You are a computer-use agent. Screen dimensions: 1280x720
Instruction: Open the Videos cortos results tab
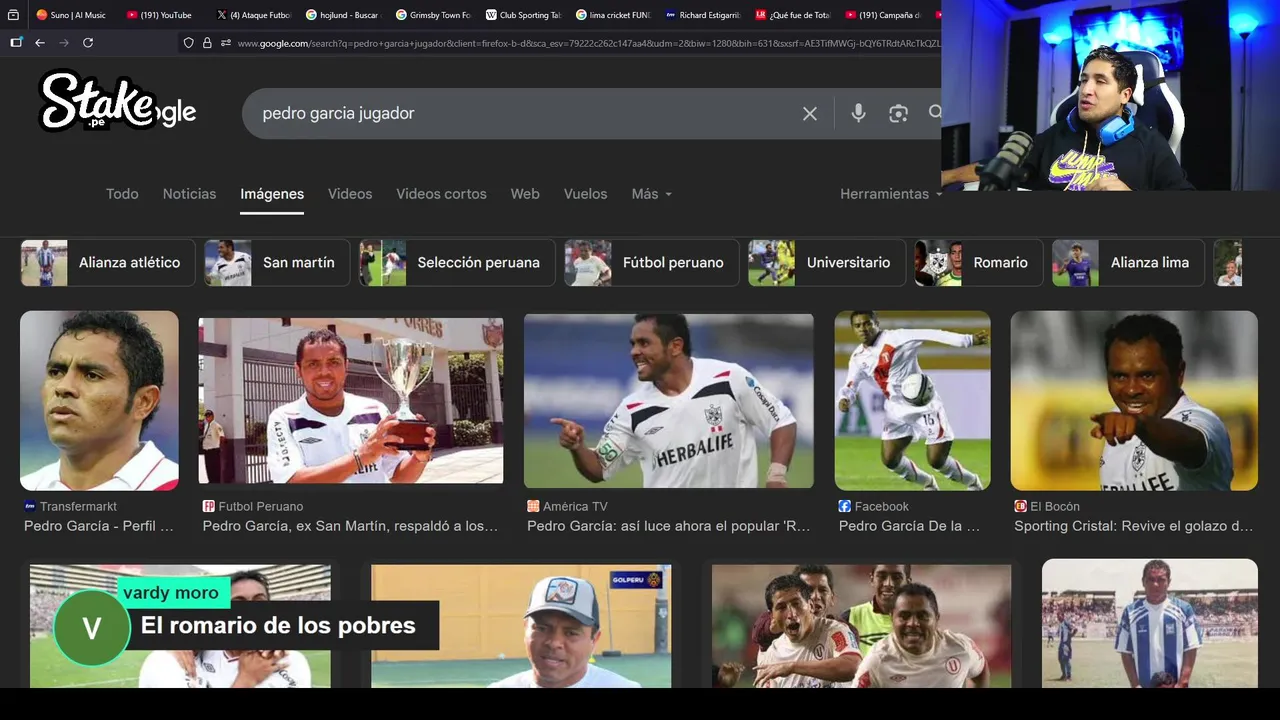(x=441, y=194)
